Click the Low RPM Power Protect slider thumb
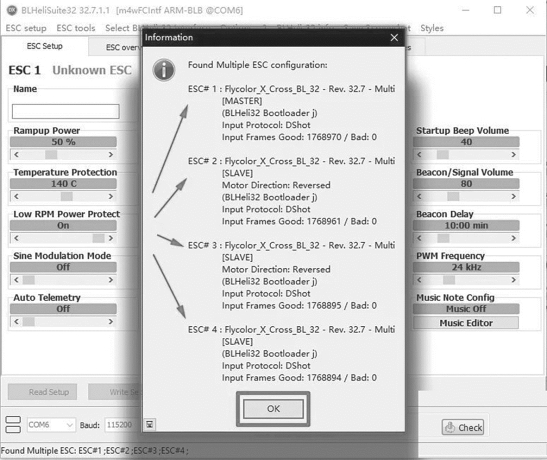The height and width of the screenshot is (460, 547). point(98,238)
